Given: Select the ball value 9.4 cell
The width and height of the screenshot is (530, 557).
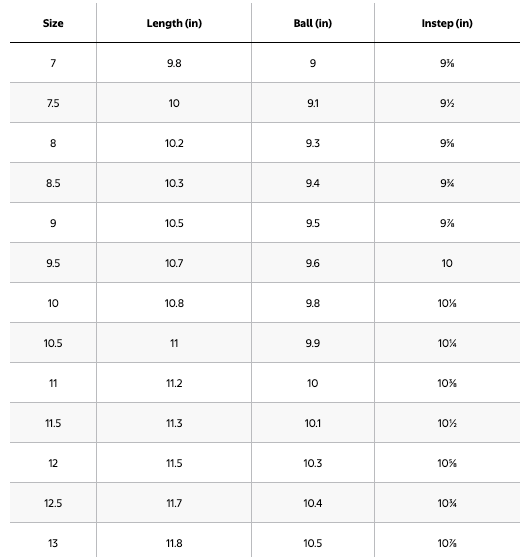Looking at the screenshot, I should click(x=313, y=183).
